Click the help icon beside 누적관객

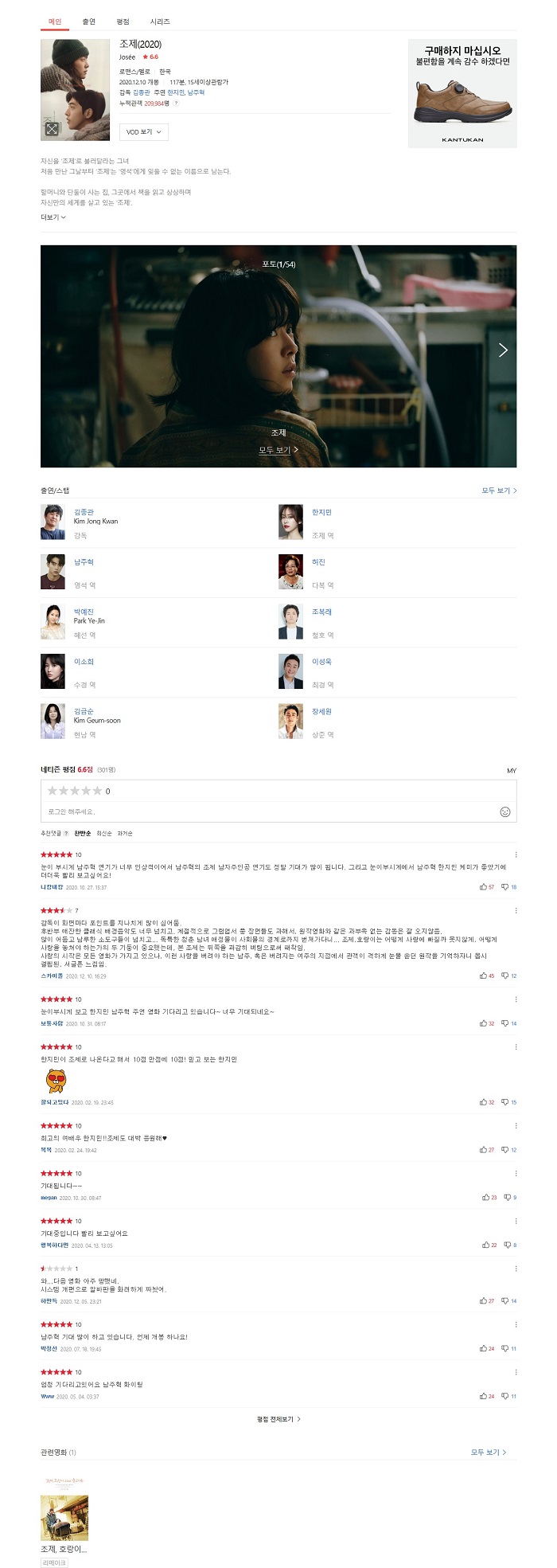pyautogui.click(x=176, y=104)
